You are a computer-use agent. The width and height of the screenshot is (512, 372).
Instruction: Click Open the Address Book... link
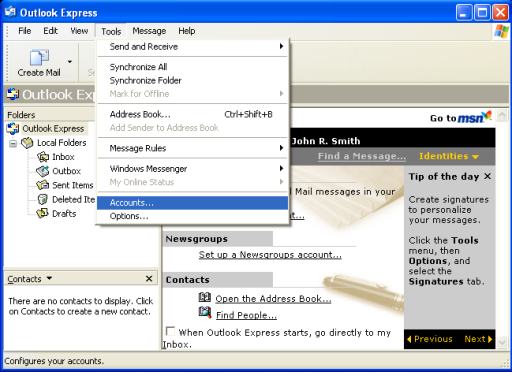pos(273,299)
